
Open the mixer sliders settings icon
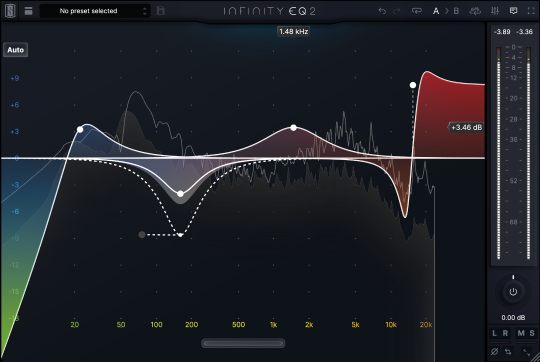pos(495,11)
